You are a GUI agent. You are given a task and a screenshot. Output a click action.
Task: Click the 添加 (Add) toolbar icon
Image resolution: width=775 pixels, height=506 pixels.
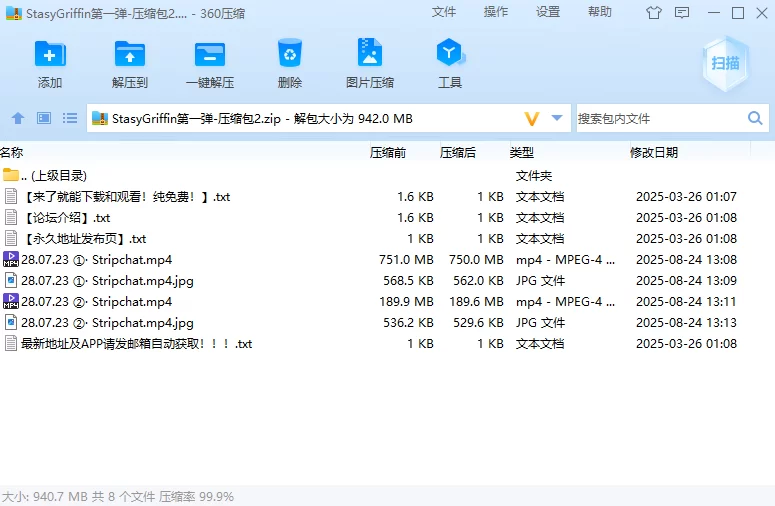(50, 54)
